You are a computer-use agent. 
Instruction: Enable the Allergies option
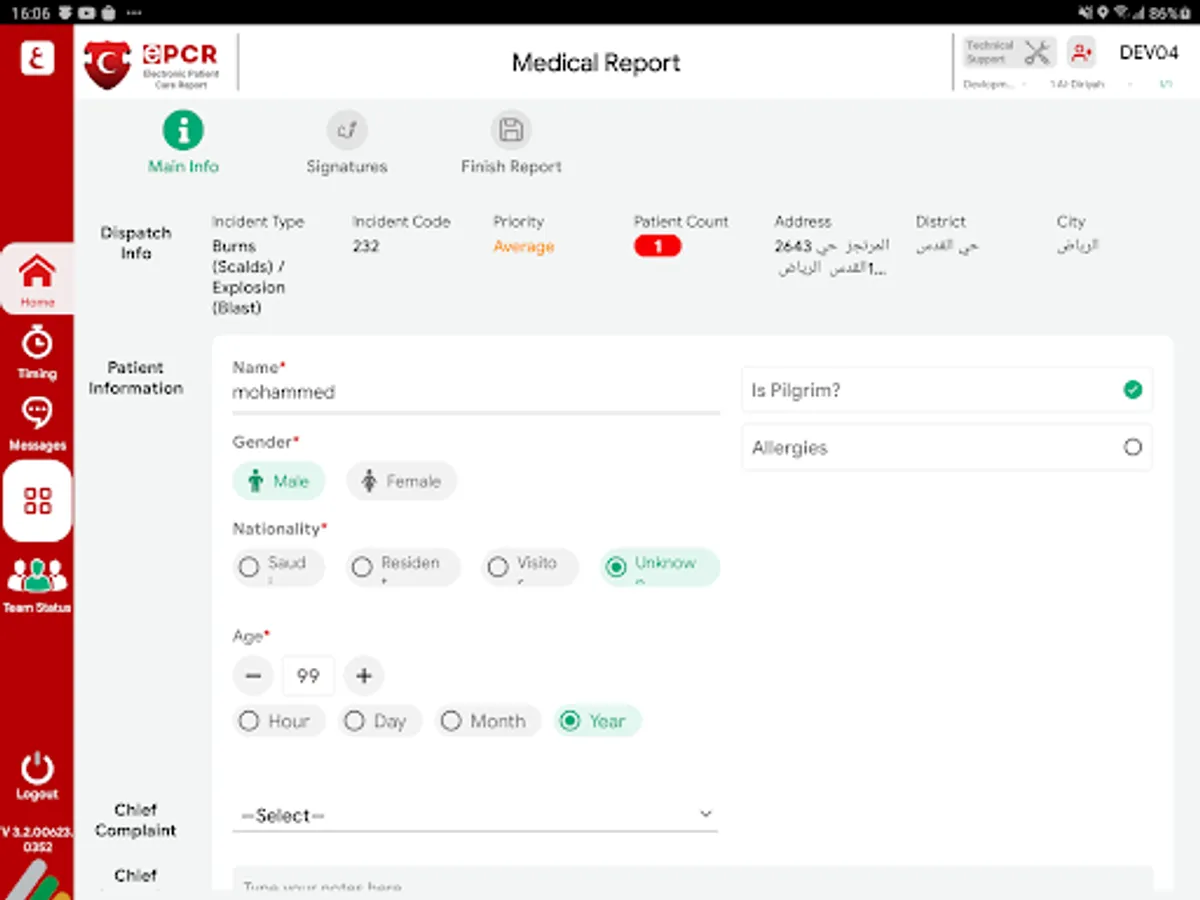click(x=1132, y=448)
